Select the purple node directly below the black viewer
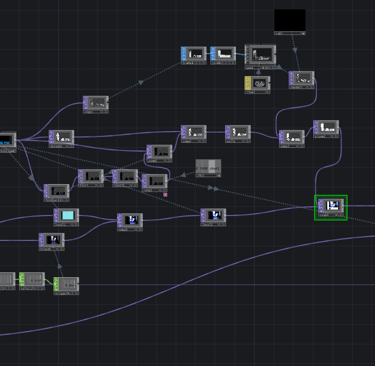Image resolution: width=375 pixels, height=366 pixels. click(x=301, y=80)
